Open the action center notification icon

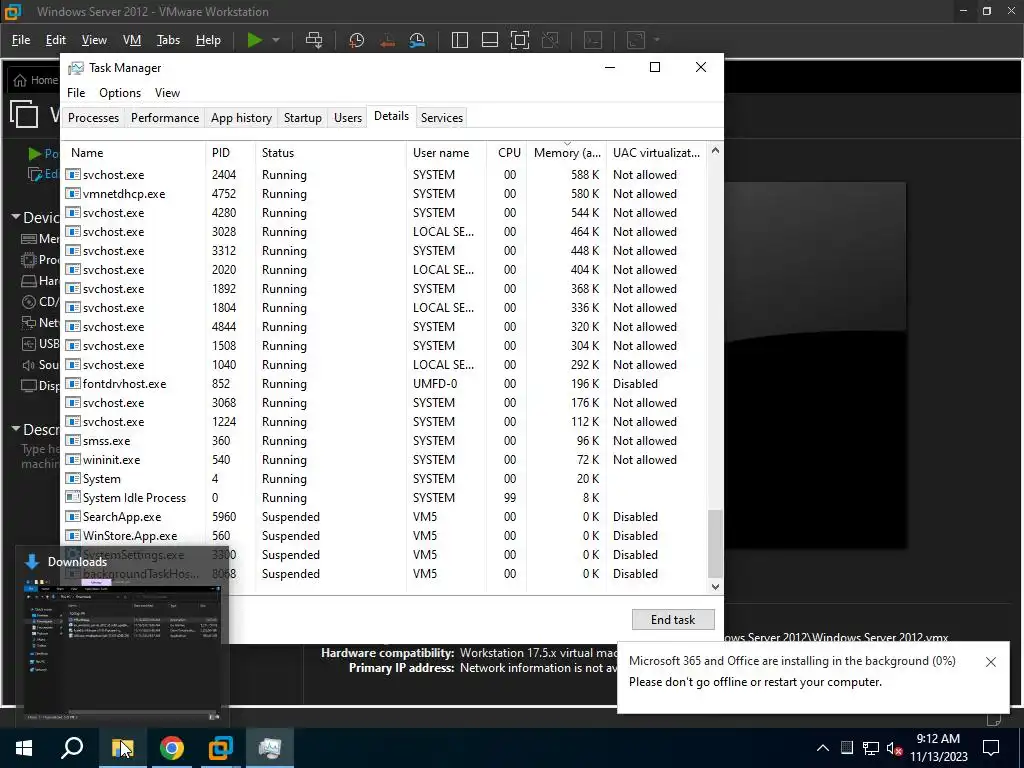click(991, 748)
